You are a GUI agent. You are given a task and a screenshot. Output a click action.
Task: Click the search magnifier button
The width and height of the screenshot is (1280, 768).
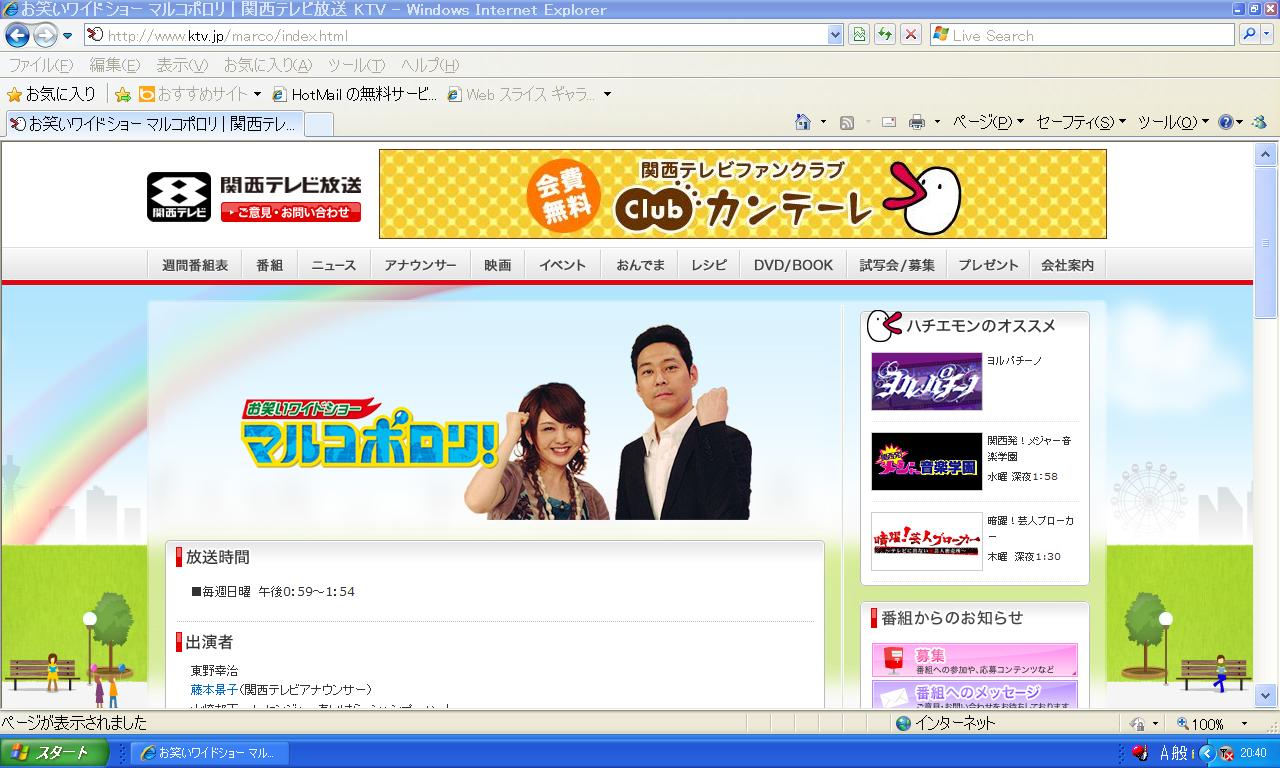pyautogui.click(x=1249, y=35)
